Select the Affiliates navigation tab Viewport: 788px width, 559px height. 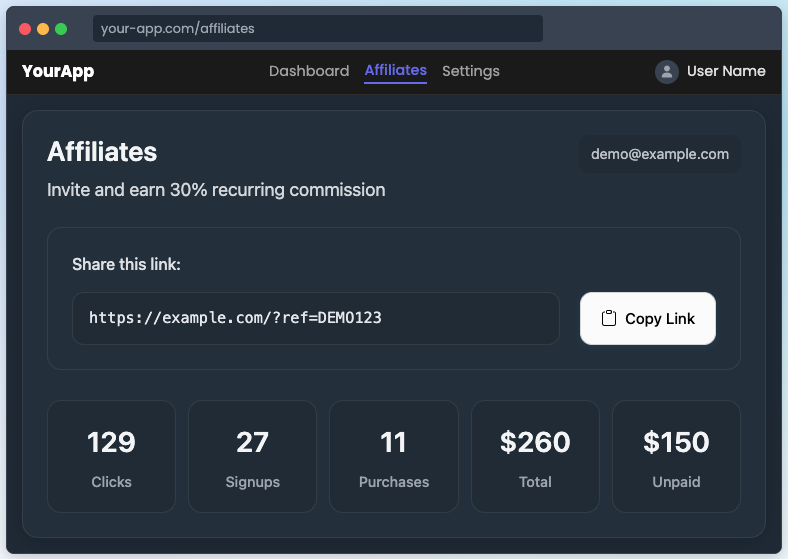click(x=395, y=71)
